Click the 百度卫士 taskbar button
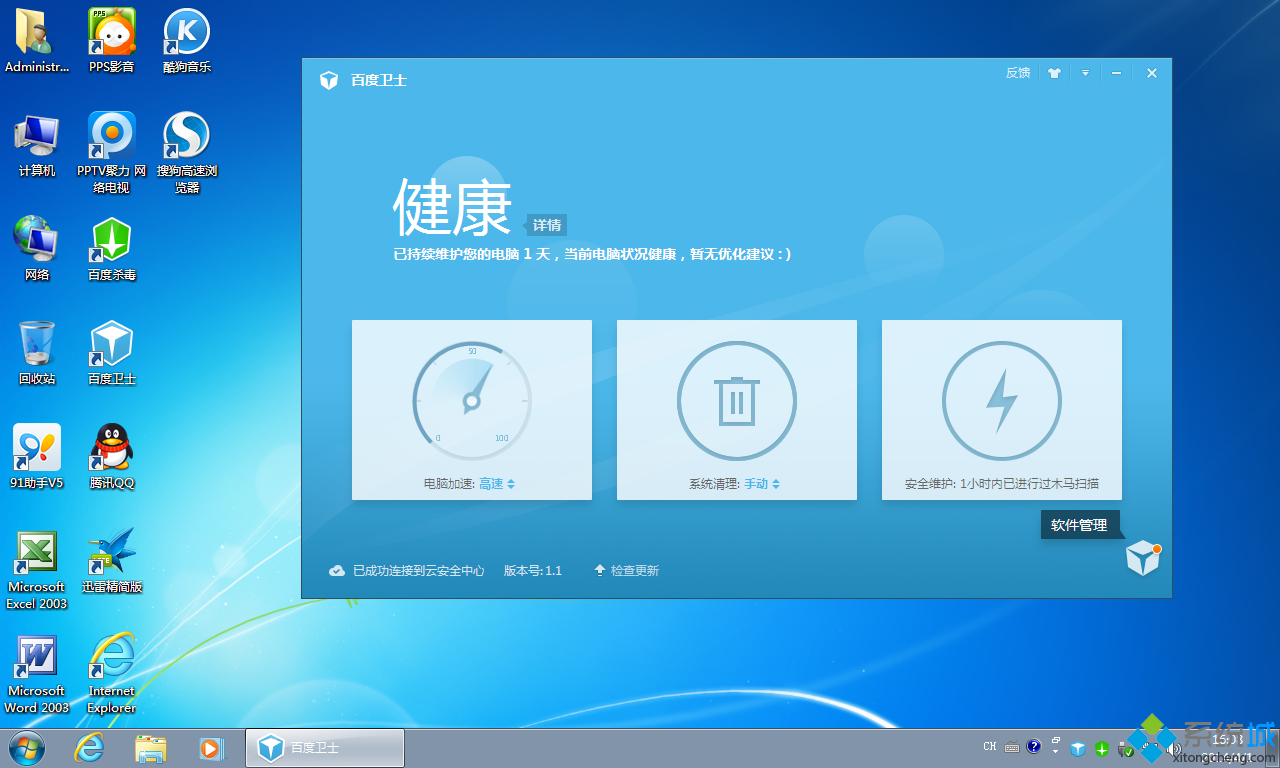1280x768 pixels. (x=325, y=748)
